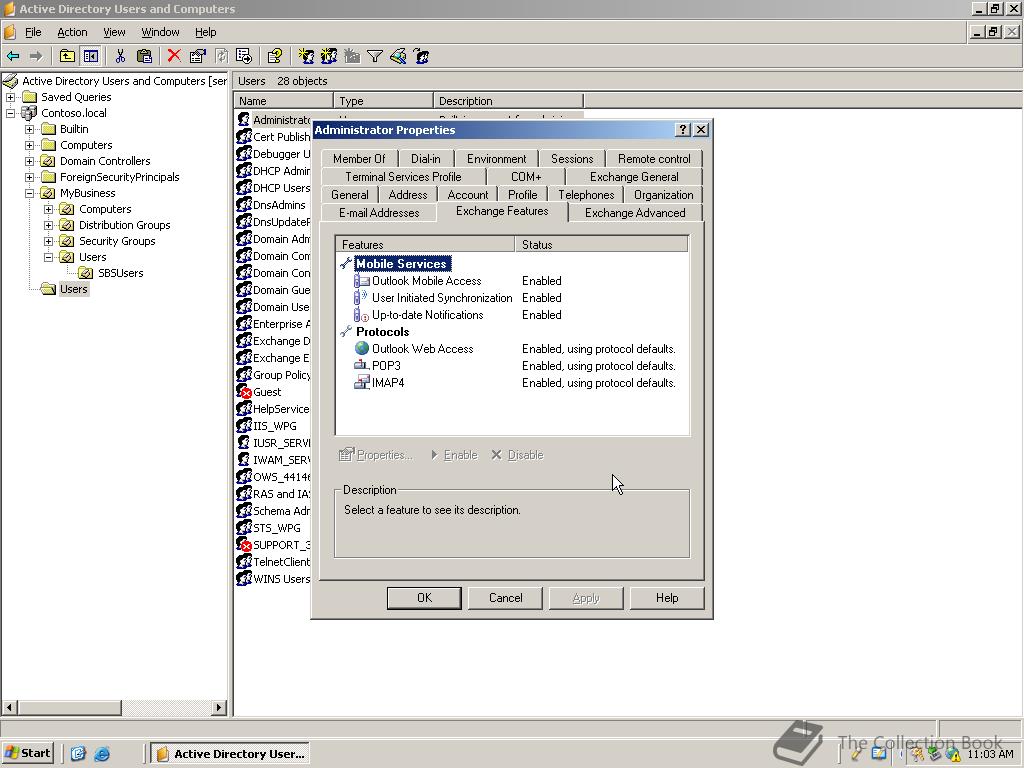
Task: Open the View menu
Action: point(114,32)
